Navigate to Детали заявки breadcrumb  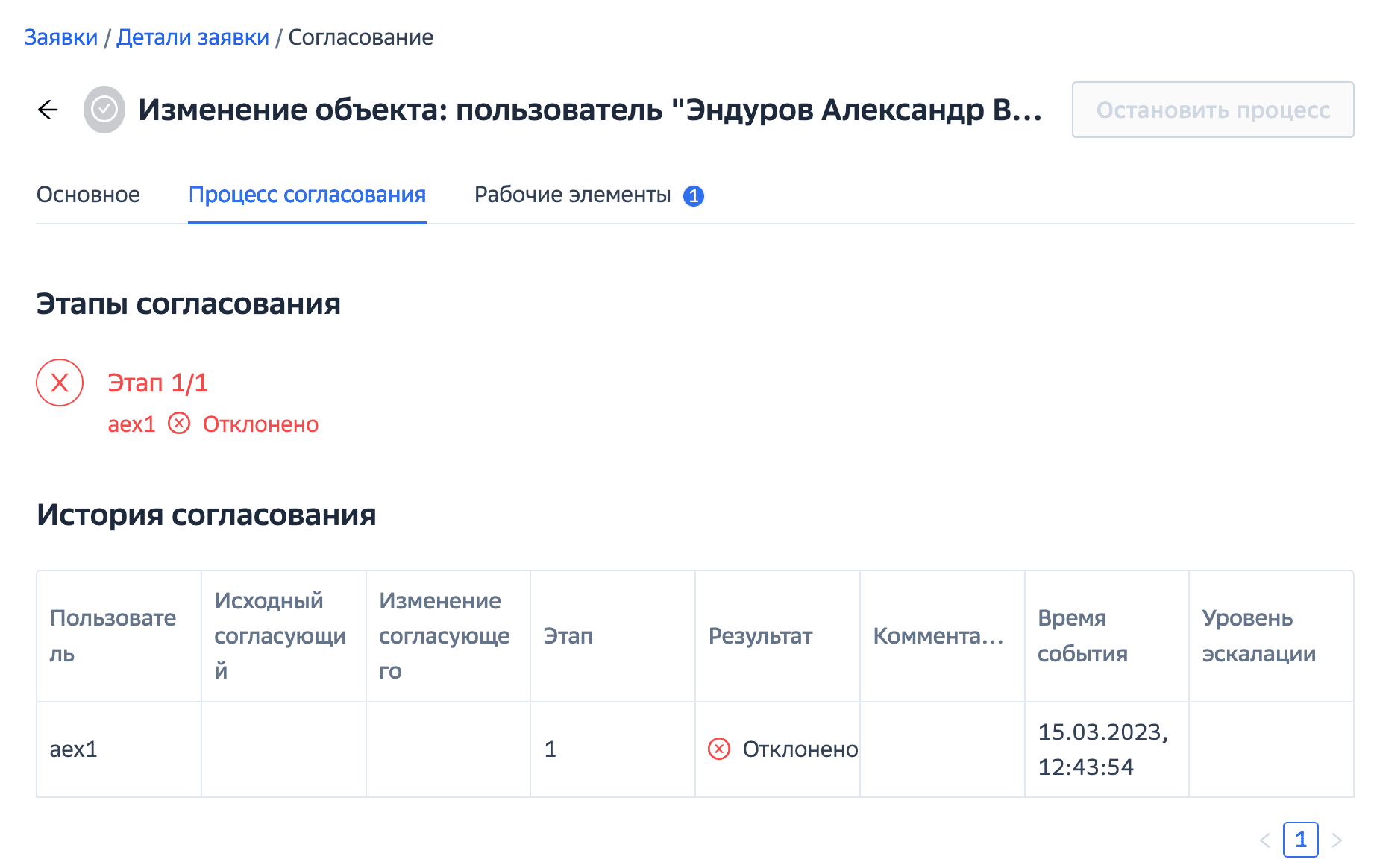pyautogui.click(x=192, y=37)
